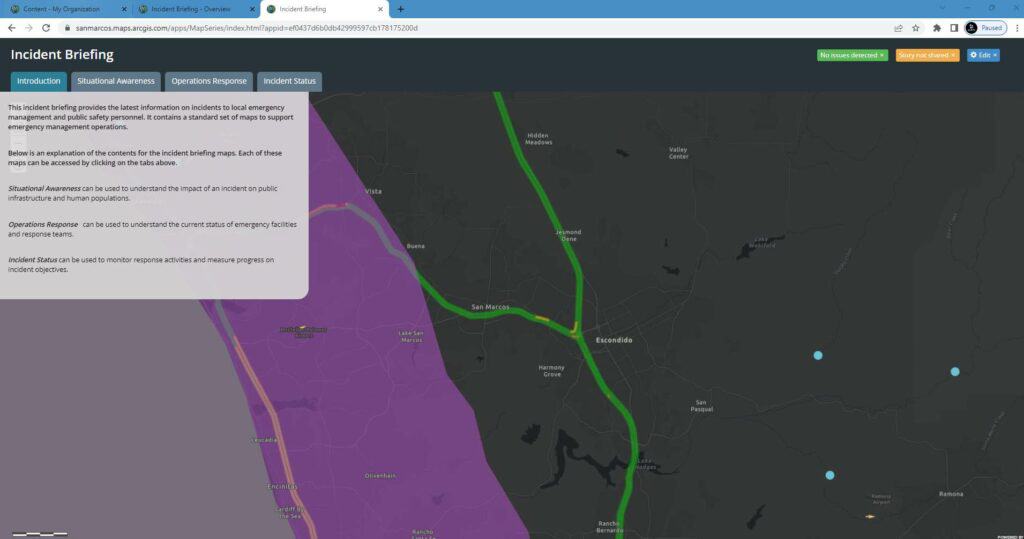
Task: Open the Situational Awareness tab
Action: point(117,81)
